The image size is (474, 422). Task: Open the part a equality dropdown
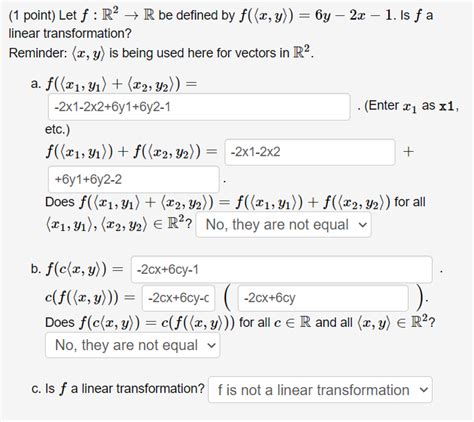[x=283, y=225]
